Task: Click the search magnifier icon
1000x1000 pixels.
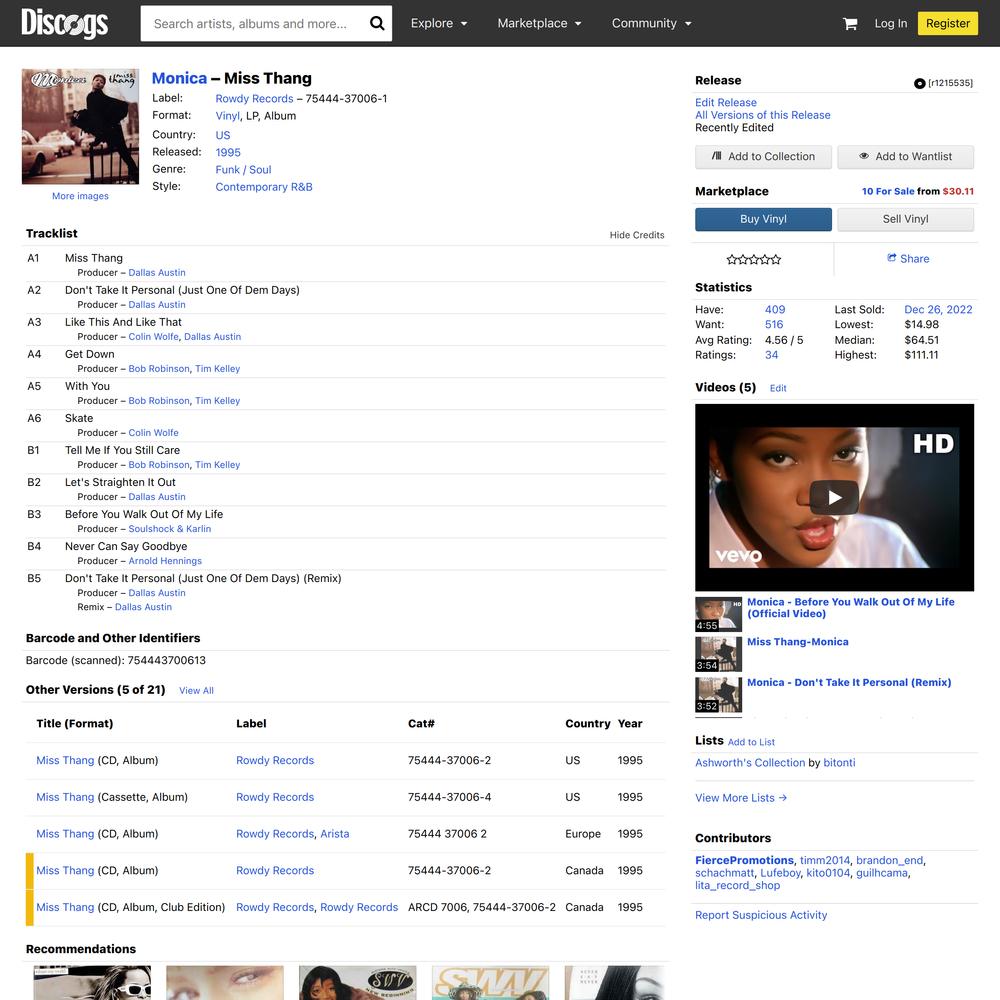Action: (377, 24)
